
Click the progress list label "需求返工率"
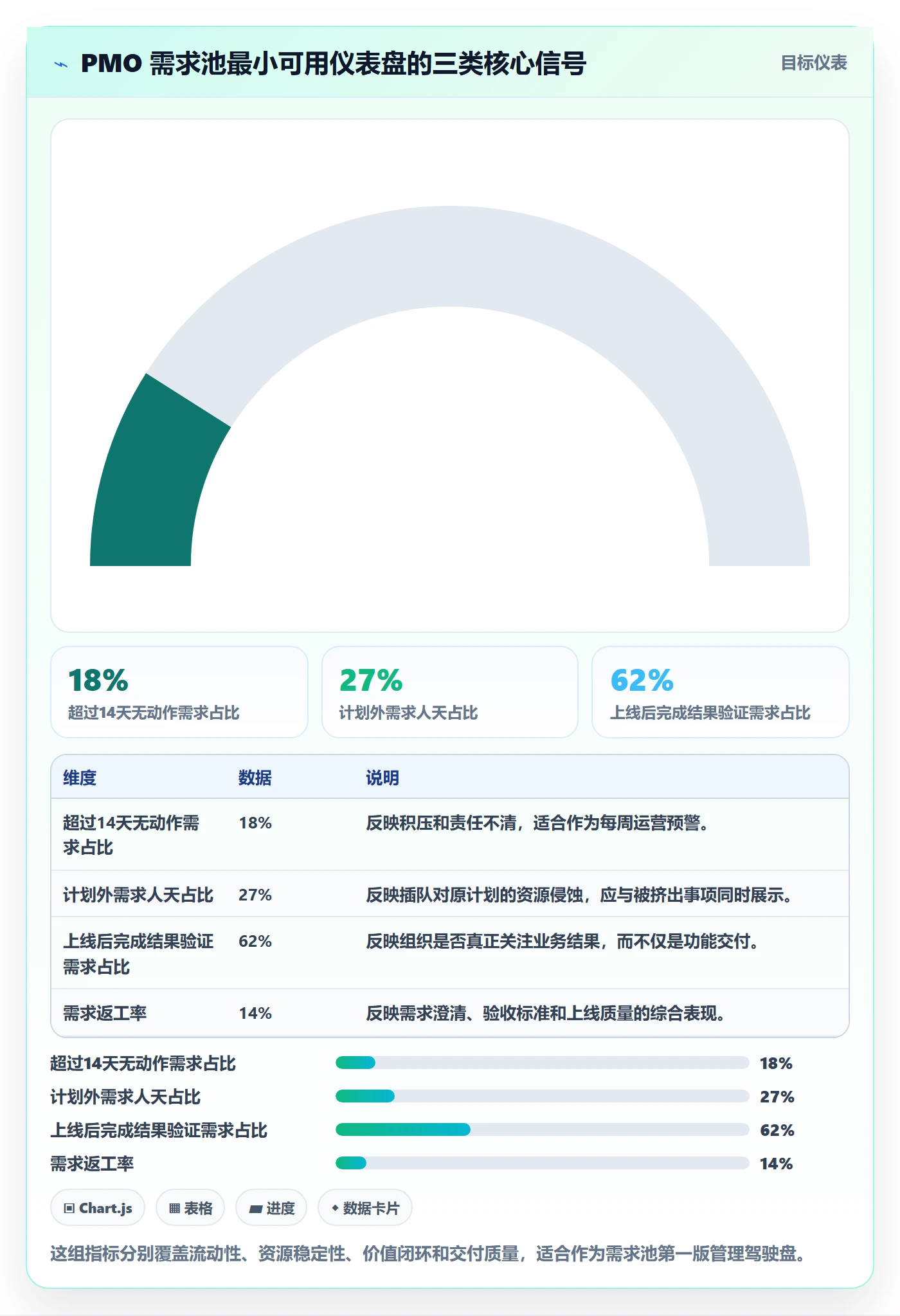pos(93,1164)
